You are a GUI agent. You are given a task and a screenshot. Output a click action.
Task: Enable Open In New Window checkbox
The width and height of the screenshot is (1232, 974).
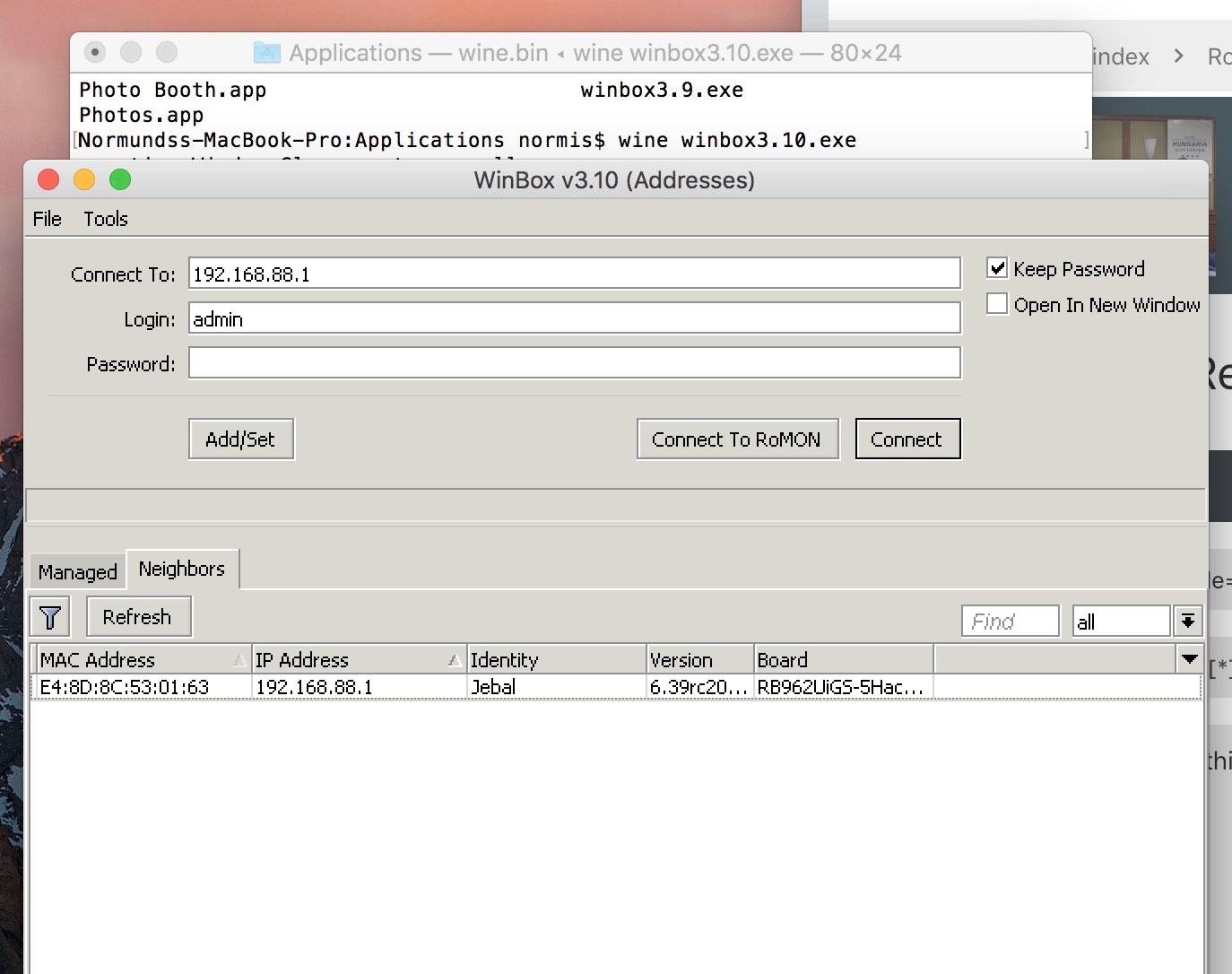click(997, 304)
